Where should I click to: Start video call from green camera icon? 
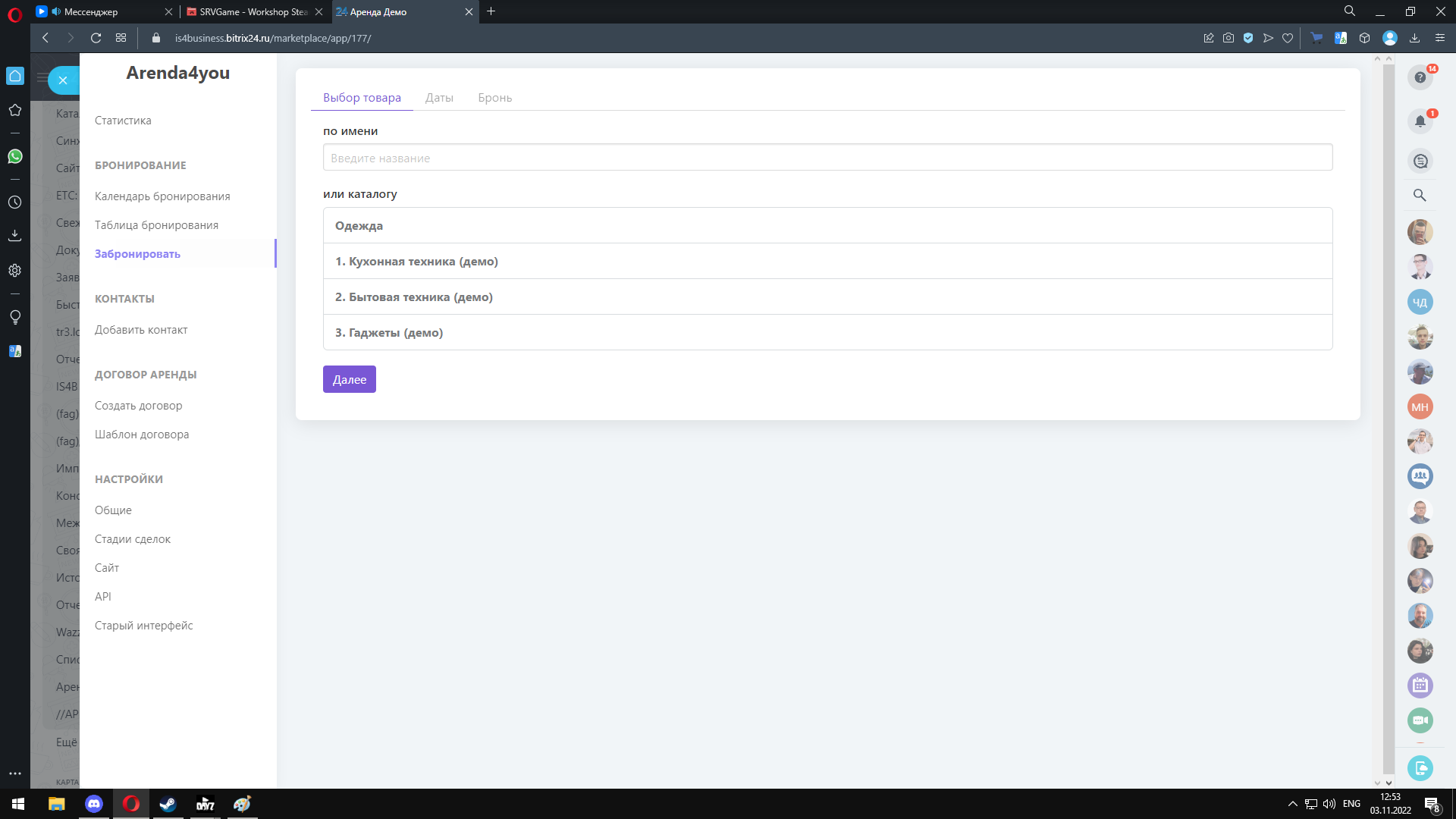pos(1420,720)
